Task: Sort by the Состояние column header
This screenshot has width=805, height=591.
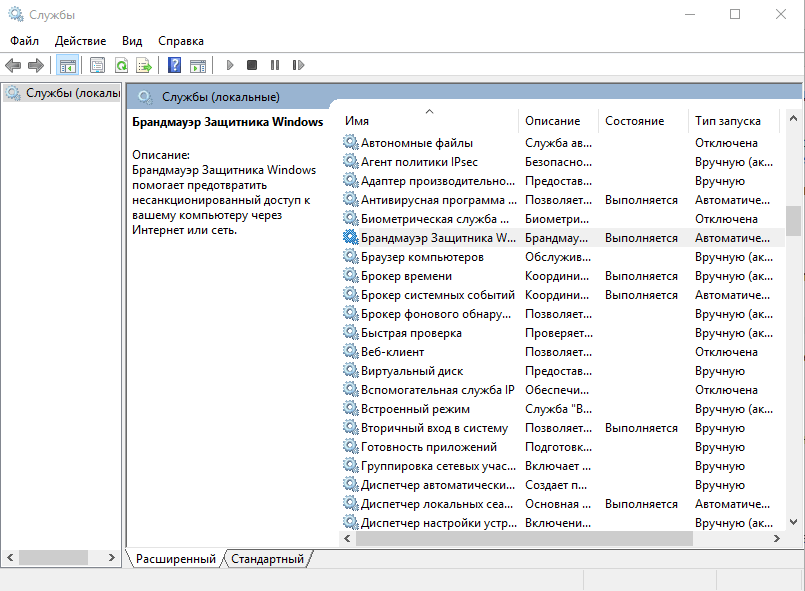Action: tap(643, 121)
